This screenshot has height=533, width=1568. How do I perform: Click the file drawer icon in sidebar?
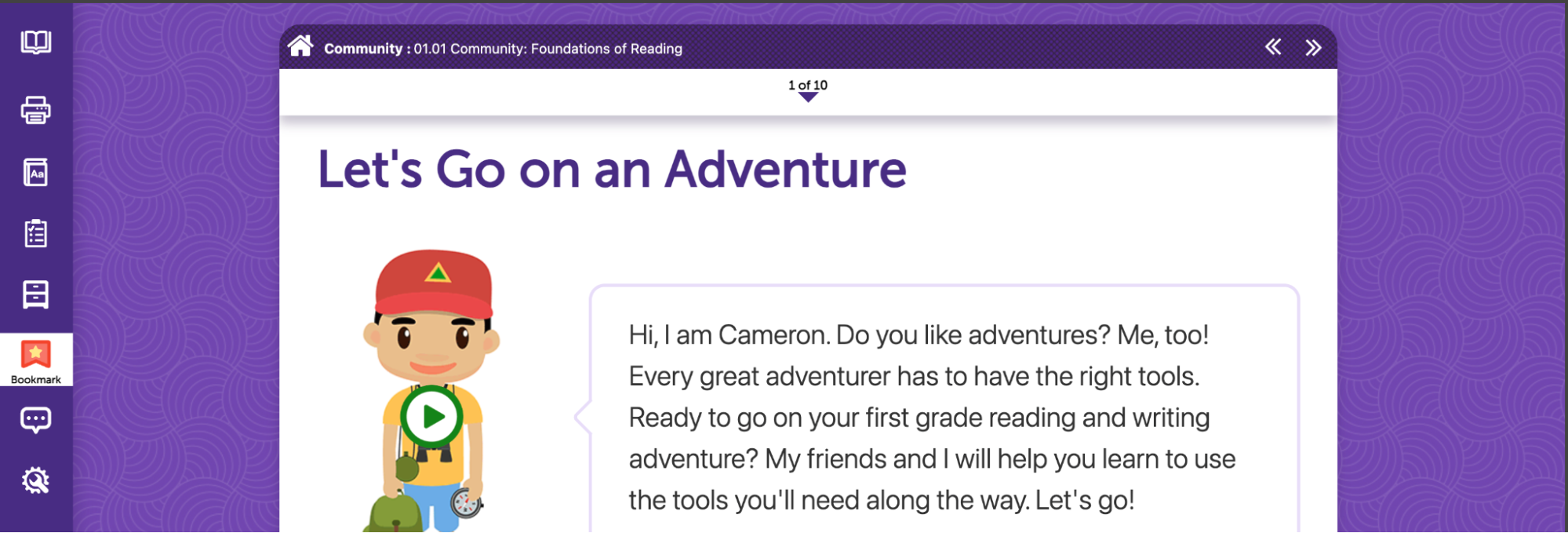click(x=36, y=294)
